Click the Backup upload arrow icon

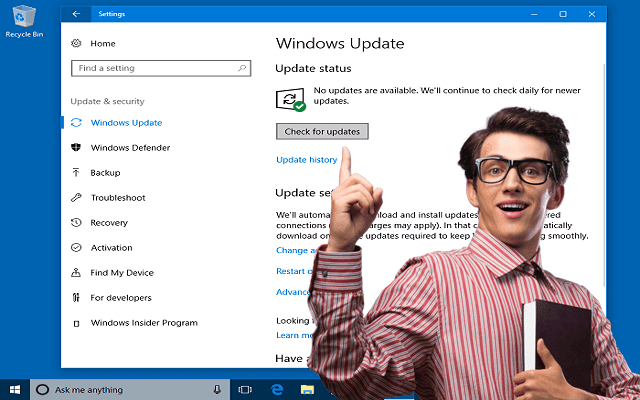(x=76, y=173)
